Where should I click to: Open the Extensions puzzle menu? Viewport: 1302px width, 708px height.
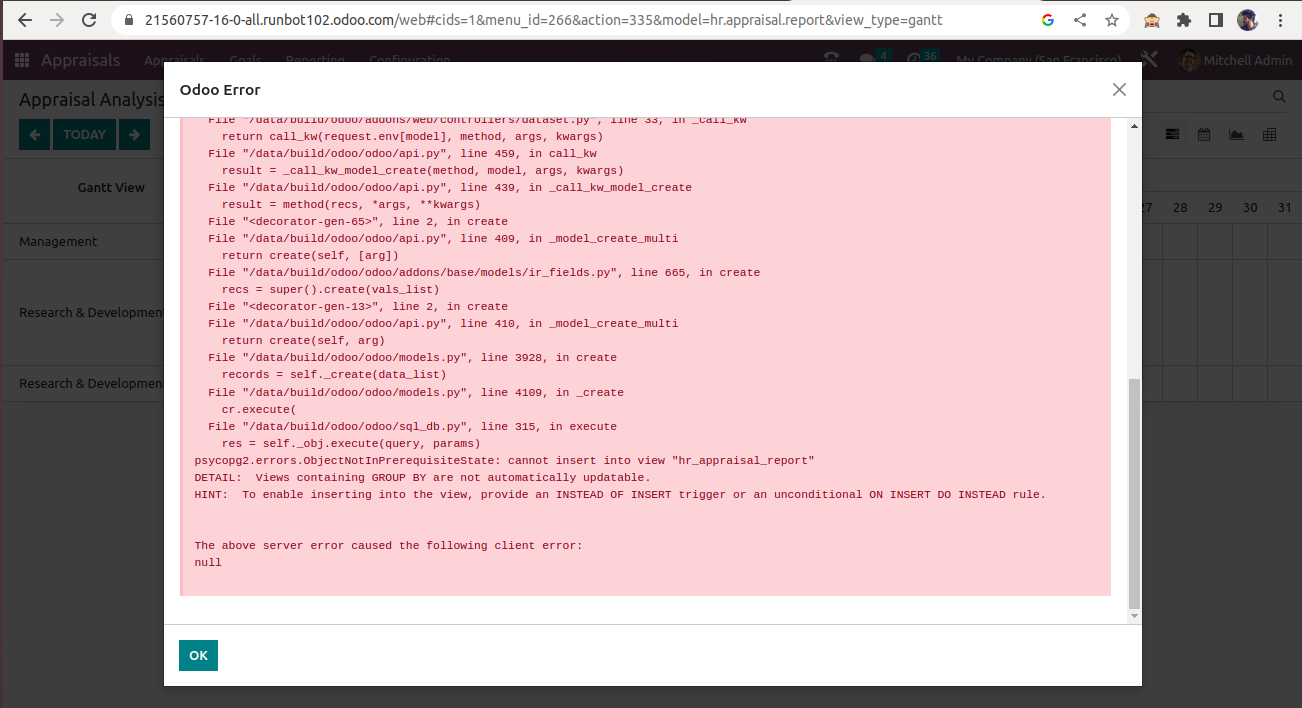tap(1184, 20)
